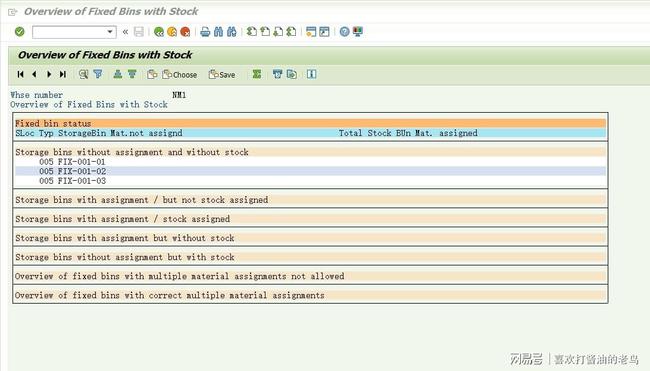Click the 'StorageBin' column header
The width and height of the screenshot is (650, 371).
click(x=82, y=133)
